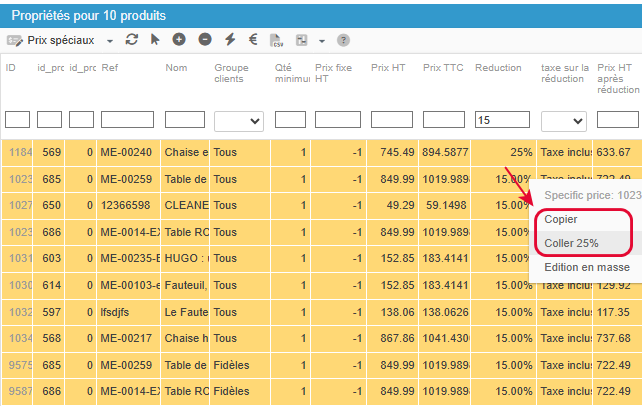Click the Prix TTC column header
The height and width of the screenshot is (406, 642).
[x=443, y=68]
